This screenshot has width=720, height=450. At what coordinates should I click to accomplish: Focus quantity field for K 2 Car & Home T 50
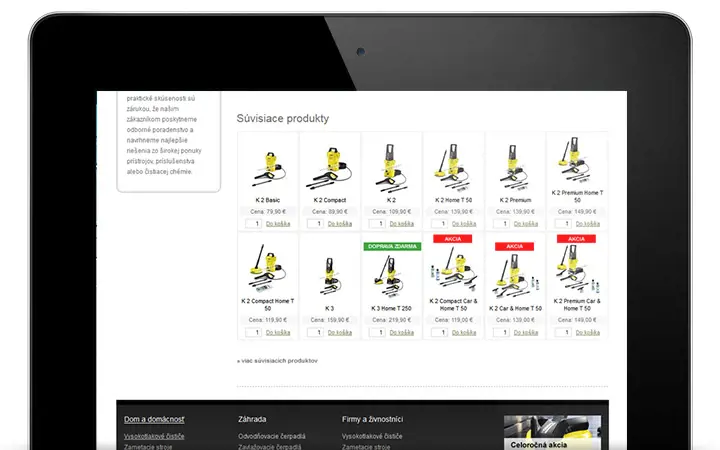[x=501, y=332]
